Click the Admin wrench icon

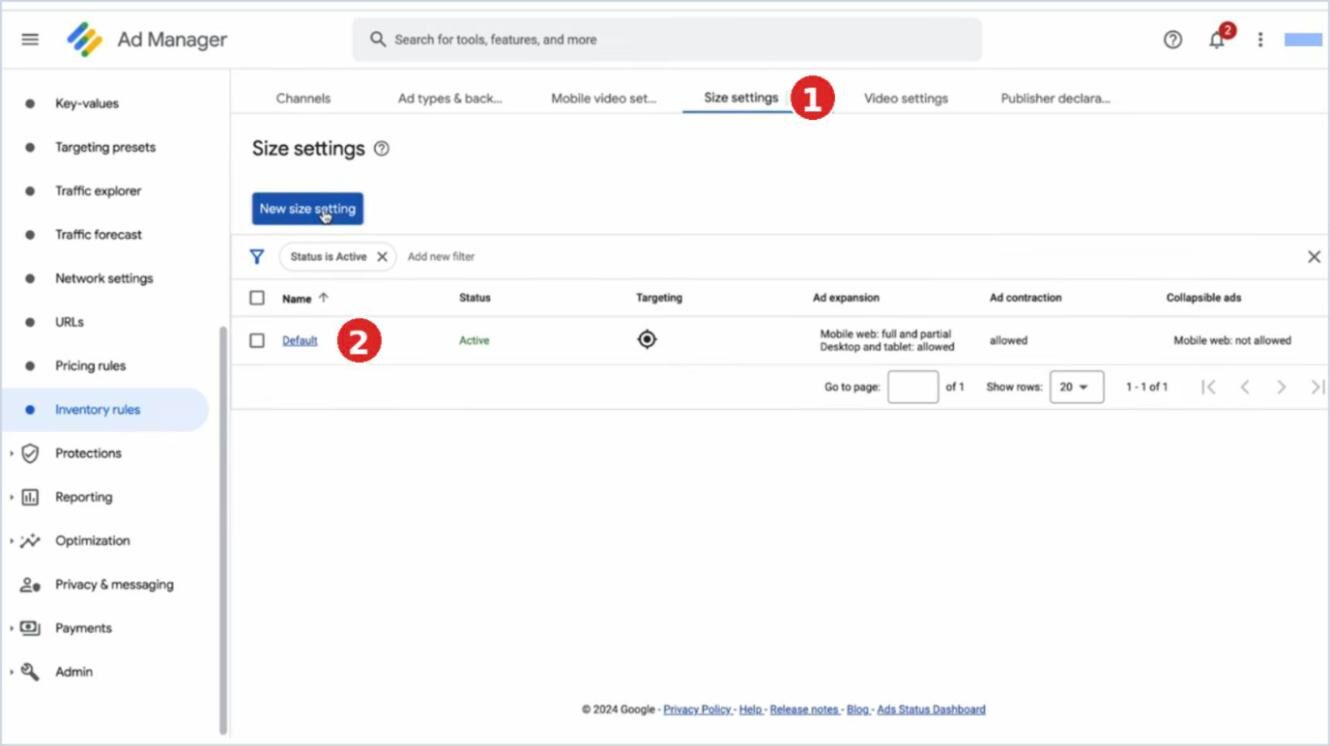[30, 672]
